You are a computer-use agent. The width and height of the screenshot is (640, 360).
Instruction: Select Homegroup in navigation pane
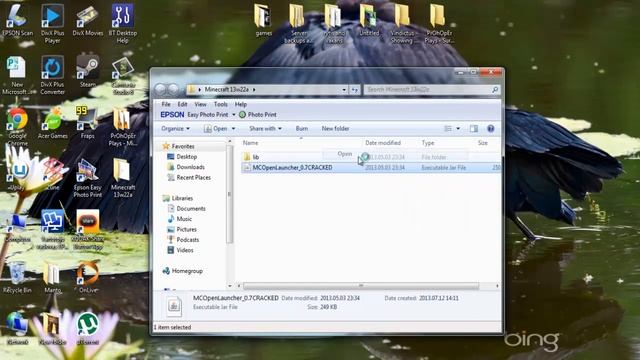click(x=182, y=271)
